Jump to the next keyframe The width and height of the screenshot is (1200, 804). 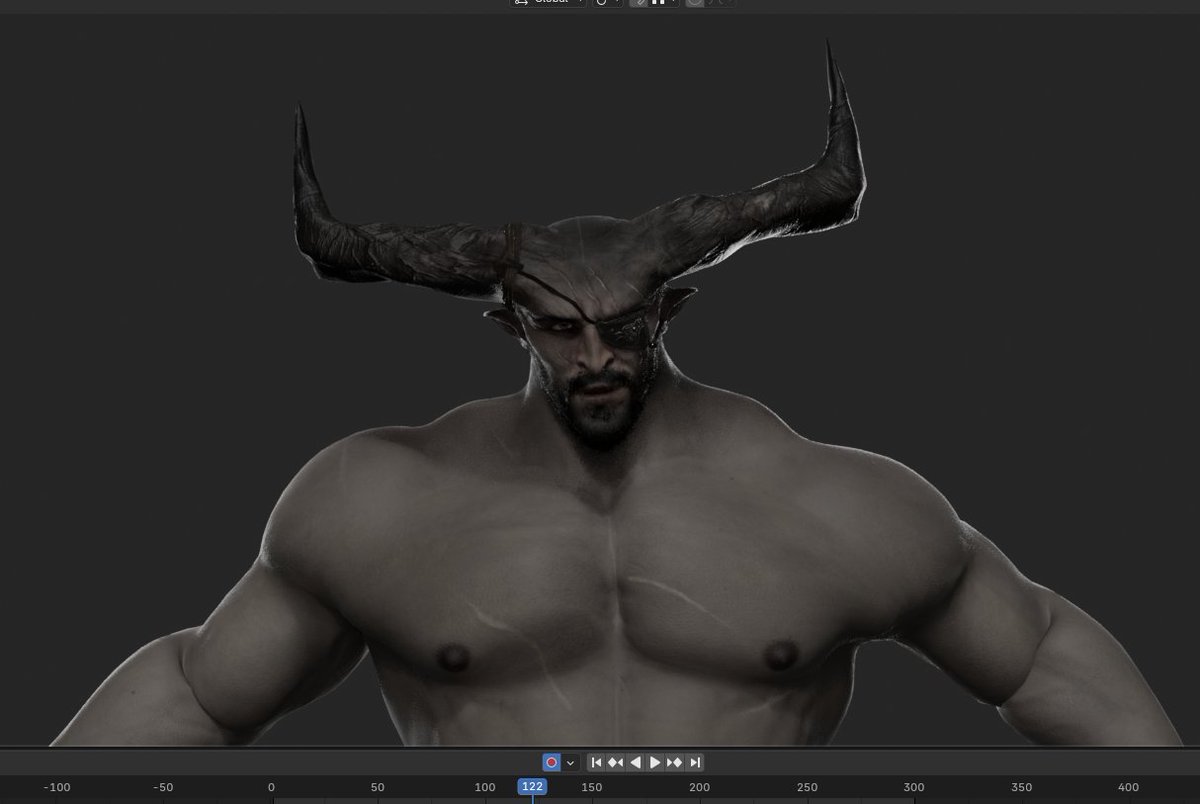click(675, 762)
